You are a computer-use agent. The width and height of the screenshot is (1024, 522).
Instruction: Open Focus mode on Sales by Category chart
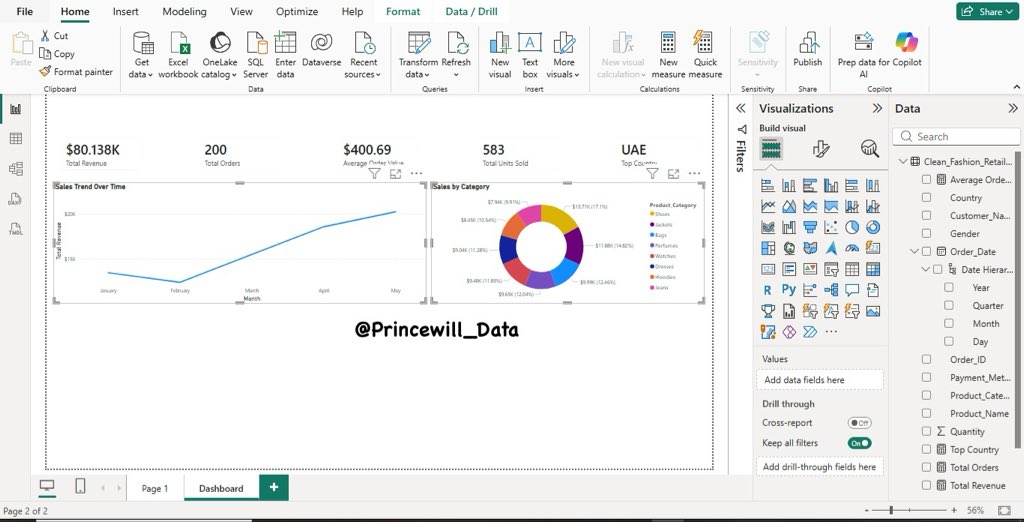(x=673, y=174)
